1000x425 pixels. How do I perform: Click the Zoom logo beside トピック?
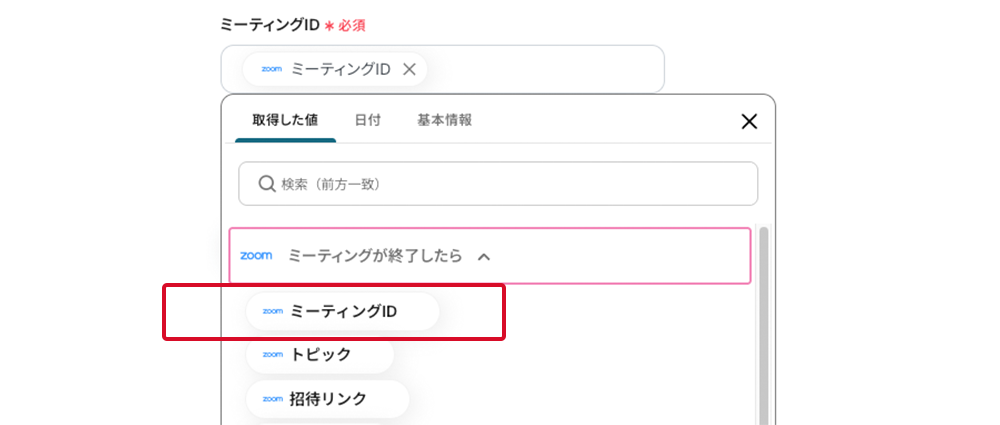click(x=272, y=354)
